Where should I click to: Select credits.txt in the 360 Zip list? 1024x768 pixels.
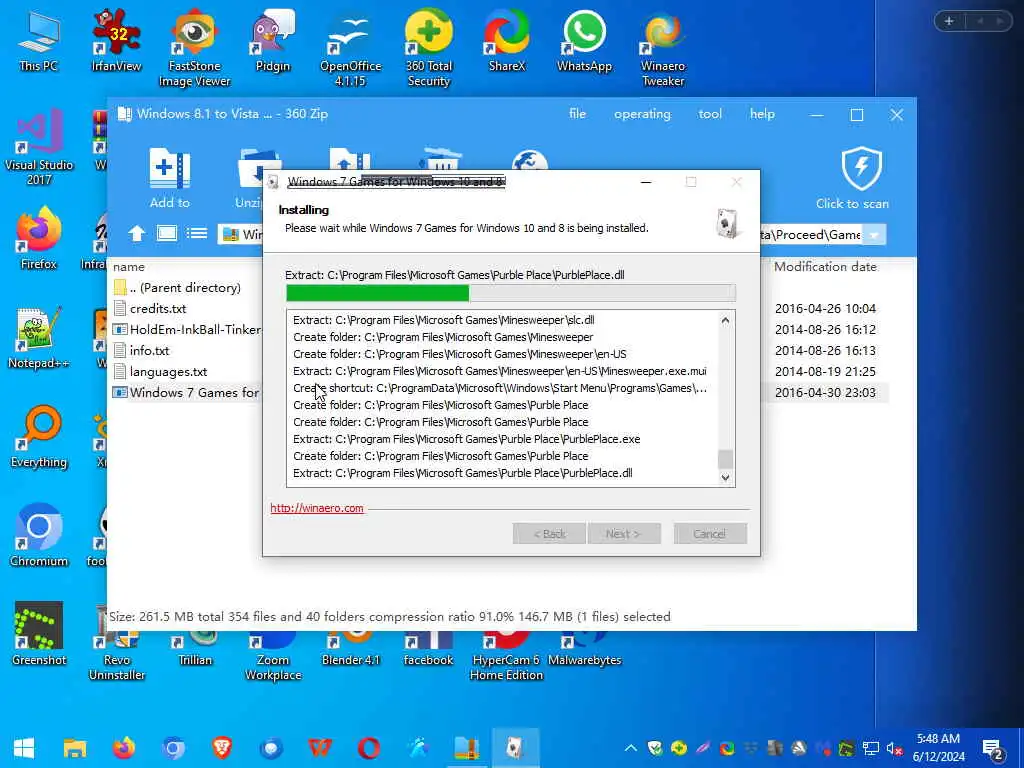[157, 308]
